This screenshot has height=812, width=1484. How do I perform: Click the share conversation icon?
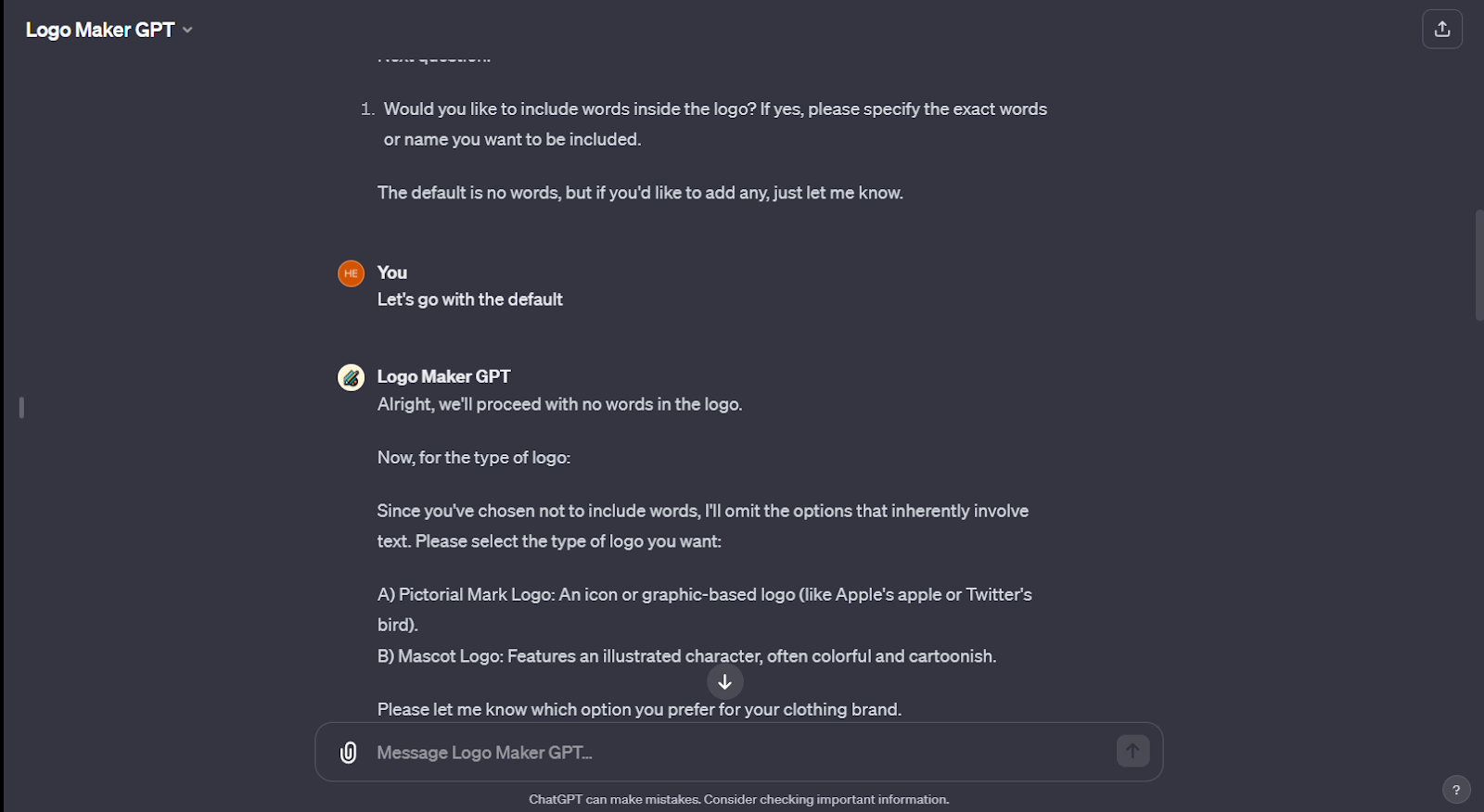coord(1442,30)
